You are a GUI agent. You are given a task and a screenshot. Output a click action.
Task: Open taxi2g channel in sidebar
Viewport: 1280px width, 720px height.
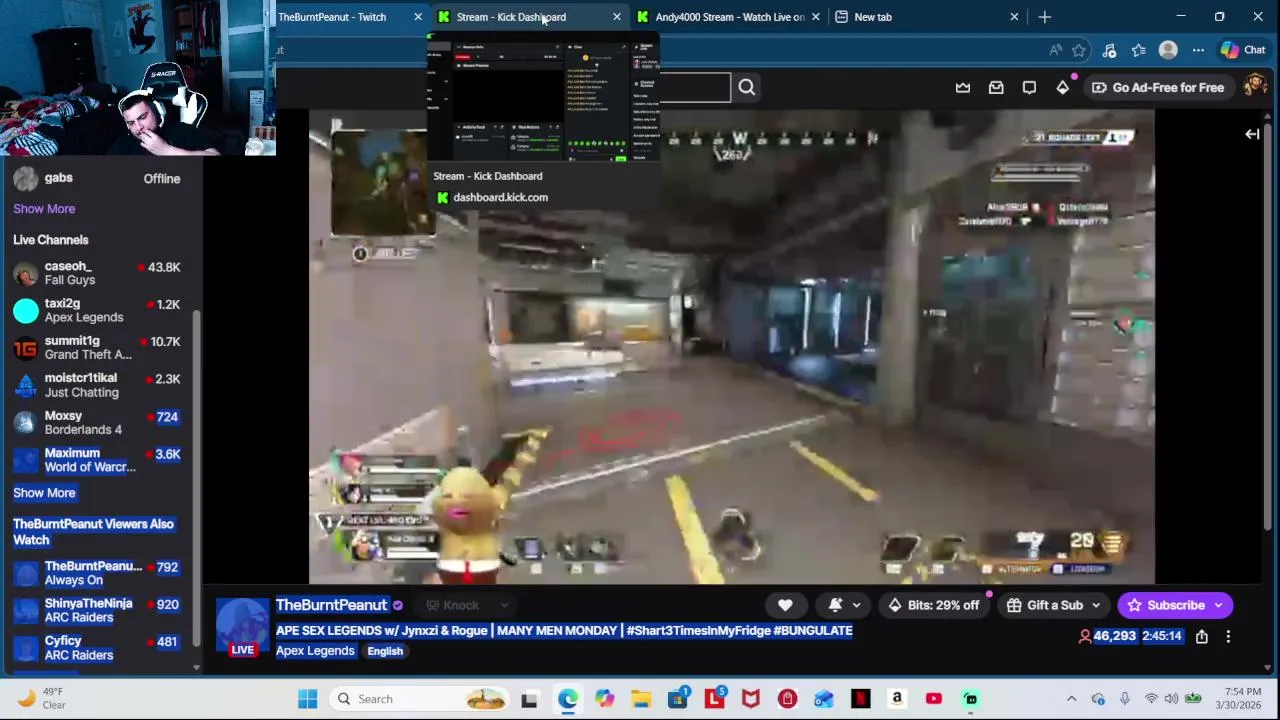point(98,310)
